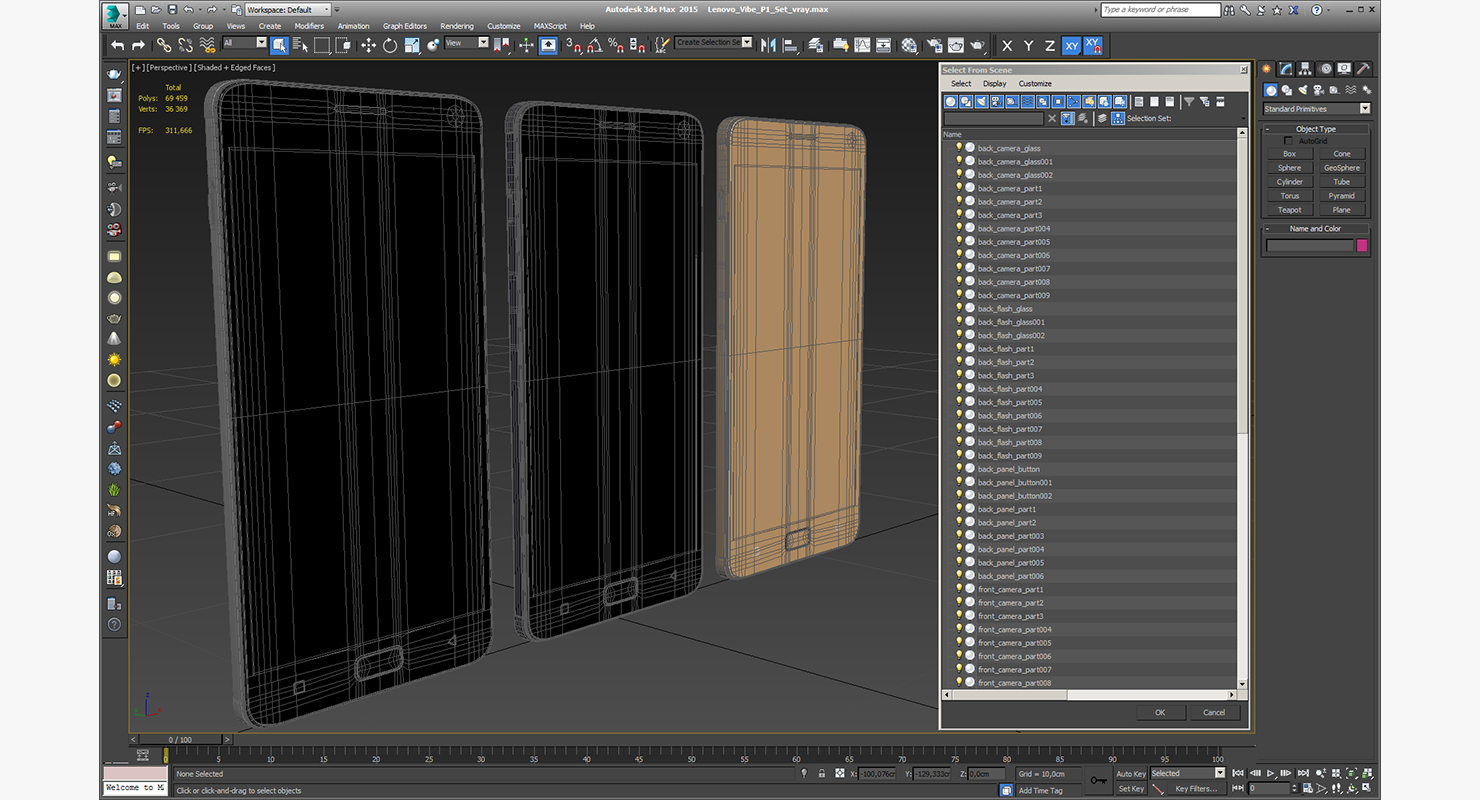Open the Hierarchy command panel tab
1480x800 pixels.
pos(1305,69)
